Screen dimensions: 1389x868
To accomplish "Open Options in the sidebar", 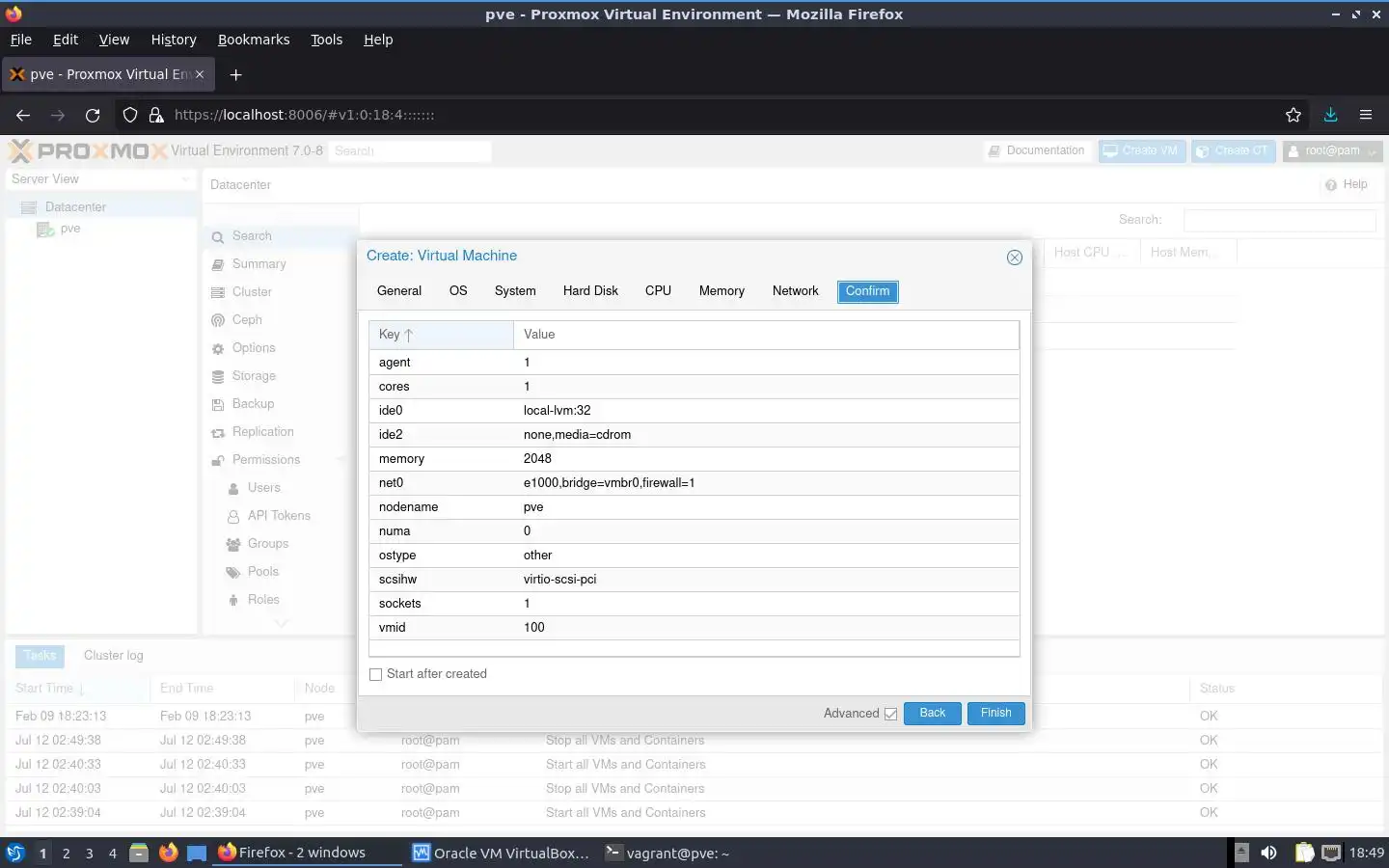I will [280, 348].
